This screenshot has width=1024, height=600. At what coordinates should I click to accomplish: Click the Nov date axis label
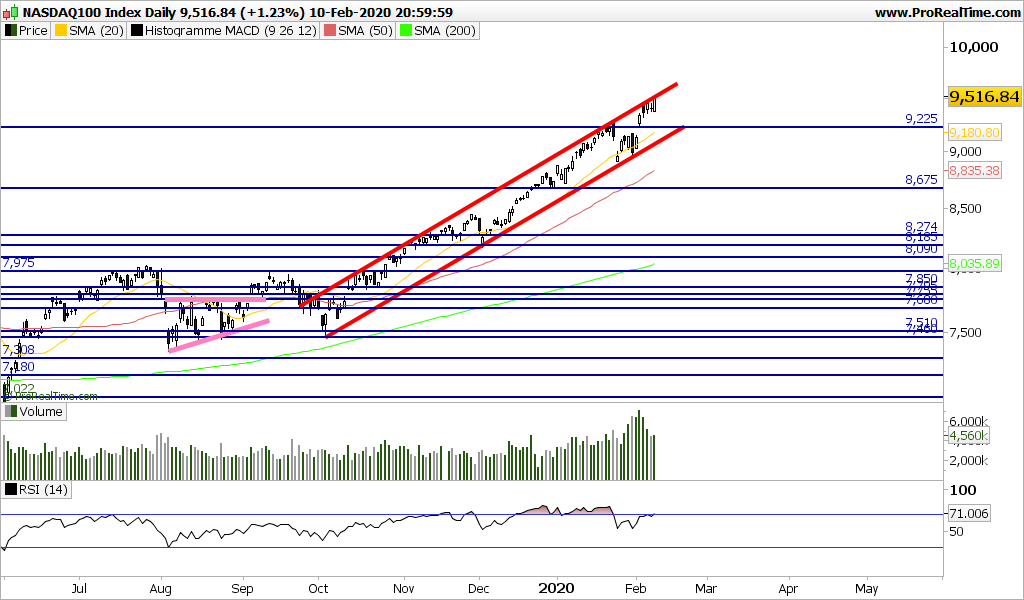point(404,588)
